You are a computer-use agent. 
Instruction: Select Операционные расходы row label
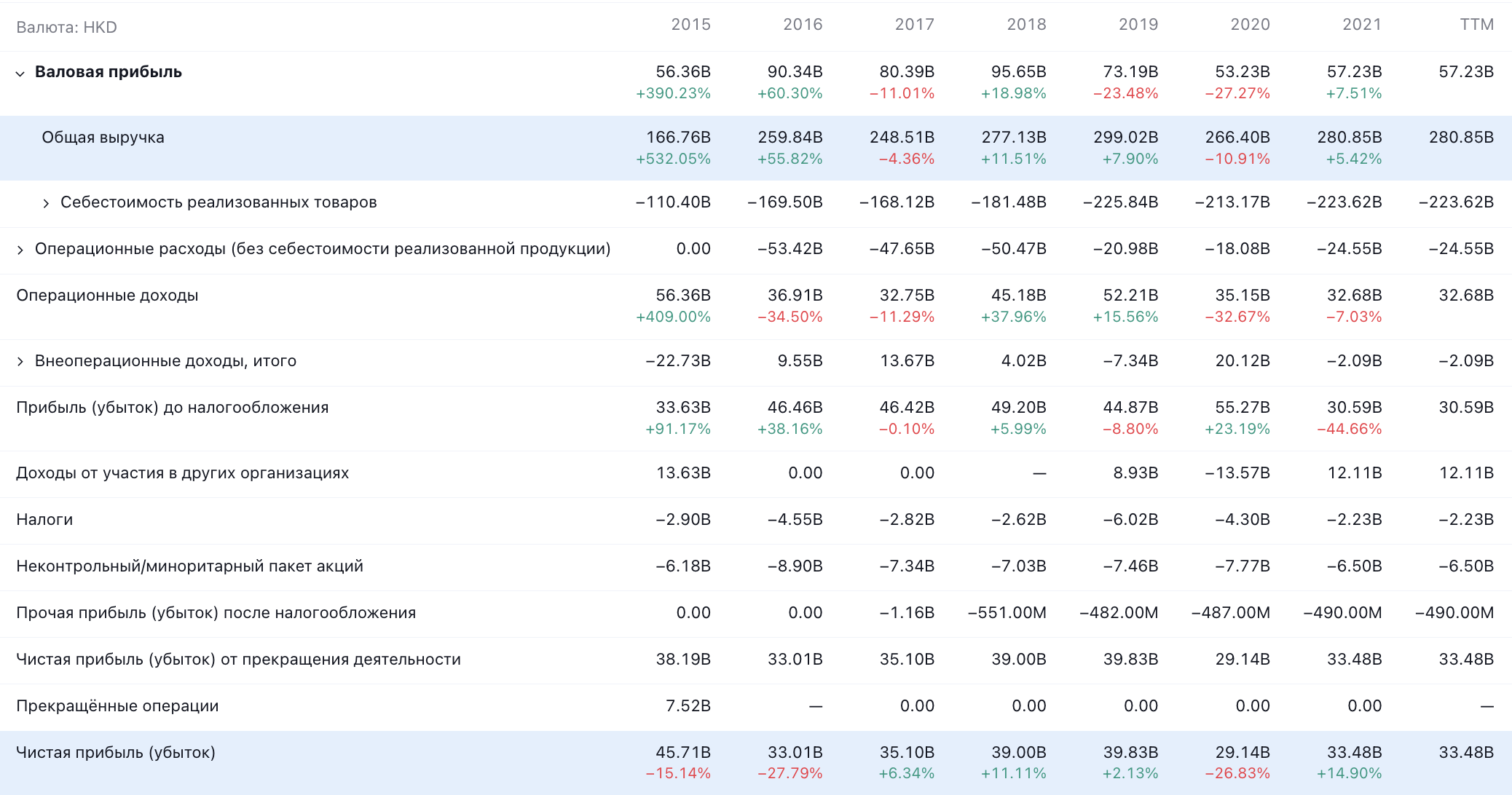point(323,249)
